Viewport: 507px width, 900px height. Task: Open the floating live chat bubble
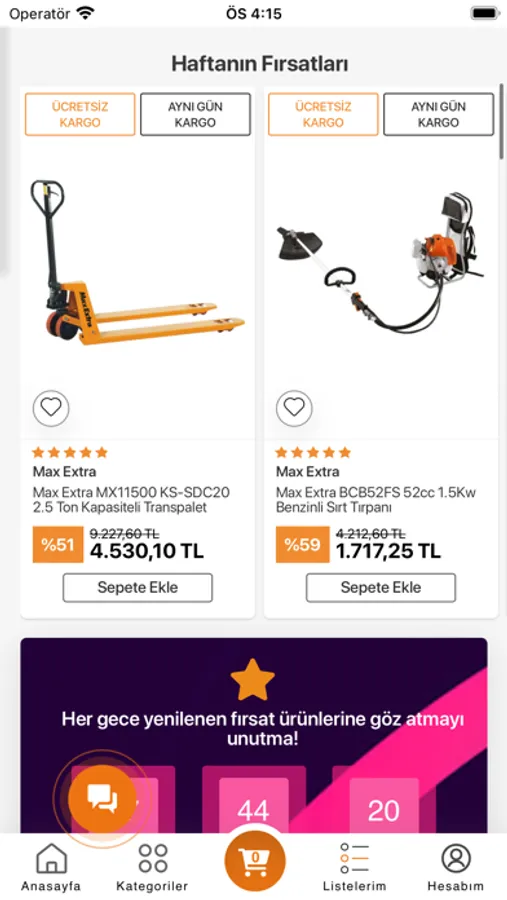102,798
